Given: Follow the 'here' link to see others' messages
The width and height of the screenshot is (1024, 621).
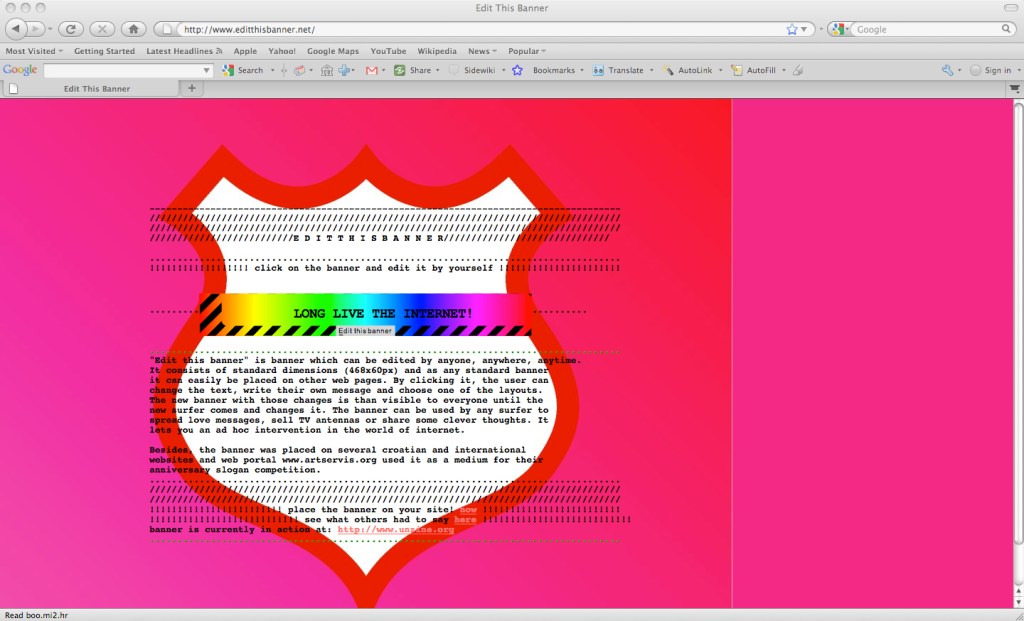Looking at the screenshot, I should click(465, 520).
